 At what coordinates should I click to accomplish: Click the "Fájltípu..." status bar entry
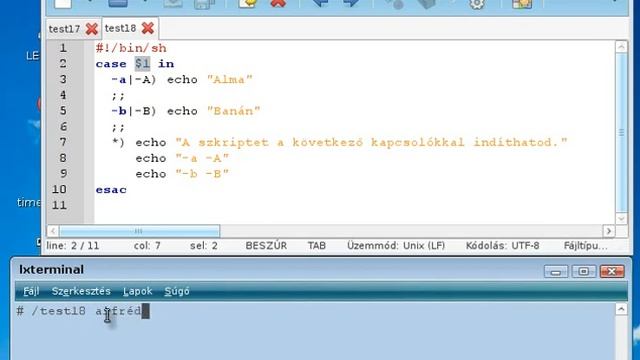tap(585, 246)
